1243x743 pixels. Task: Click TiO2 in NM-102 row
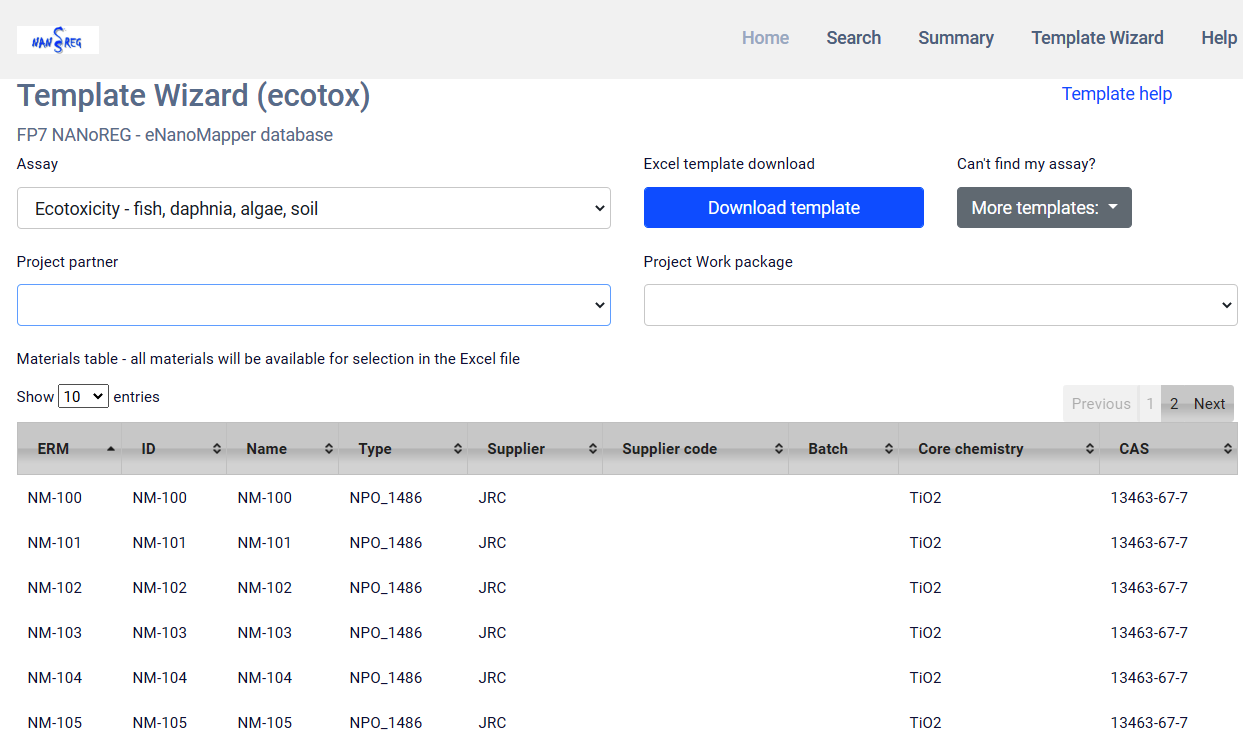point(925,588)
